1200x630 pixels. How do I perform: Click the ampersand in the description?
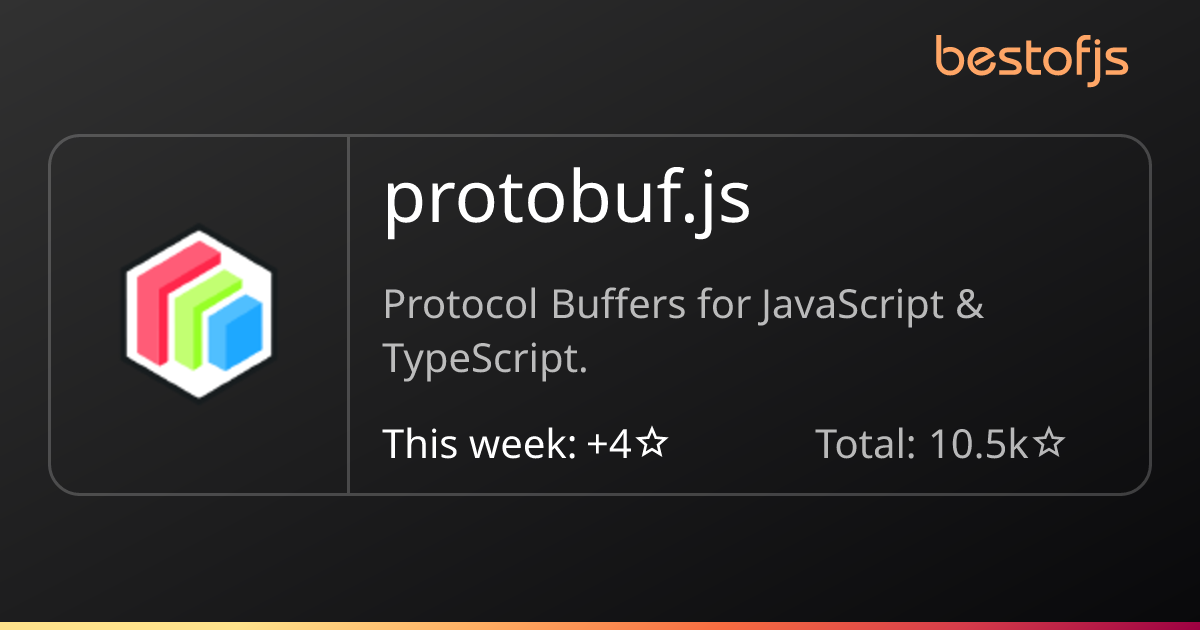point(969,305)
